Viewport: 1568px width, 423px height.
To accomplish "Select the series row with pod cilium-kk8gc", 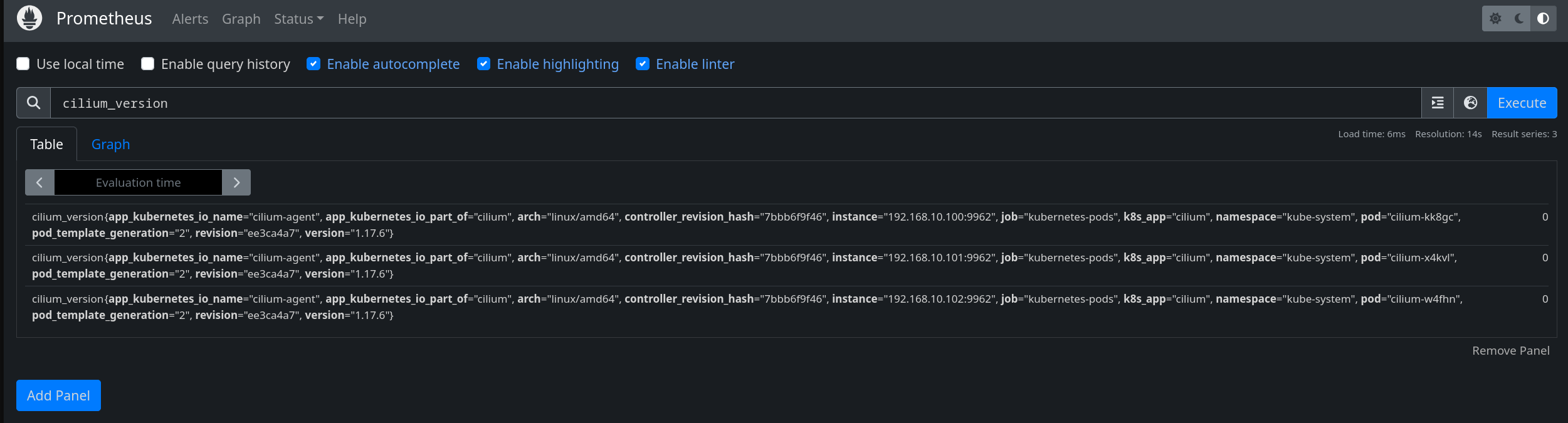I will pos(786,225).
